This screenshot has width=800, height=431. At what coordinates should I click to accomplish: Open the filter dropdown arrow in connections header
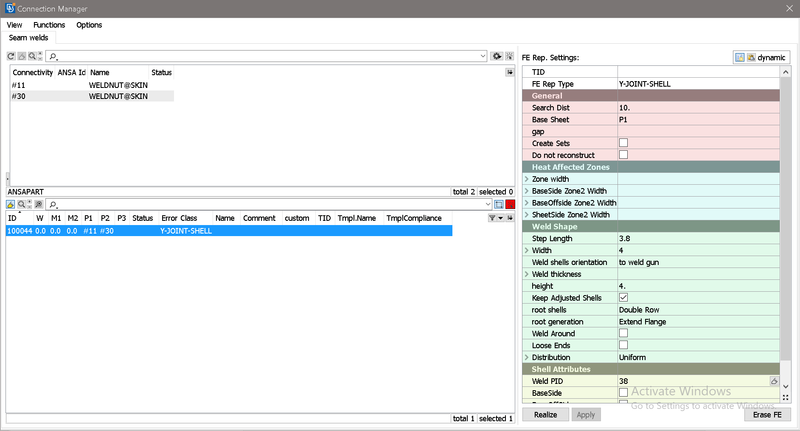[x=501, y=218]
